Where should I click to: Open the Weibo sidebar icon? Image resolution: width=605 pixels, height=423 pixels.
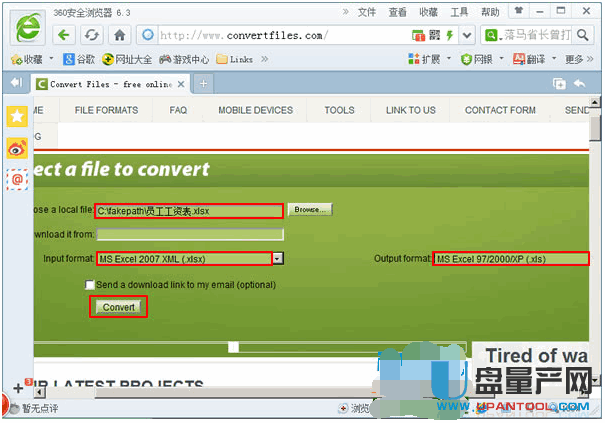pyautogui.click(x=17, y=147)
